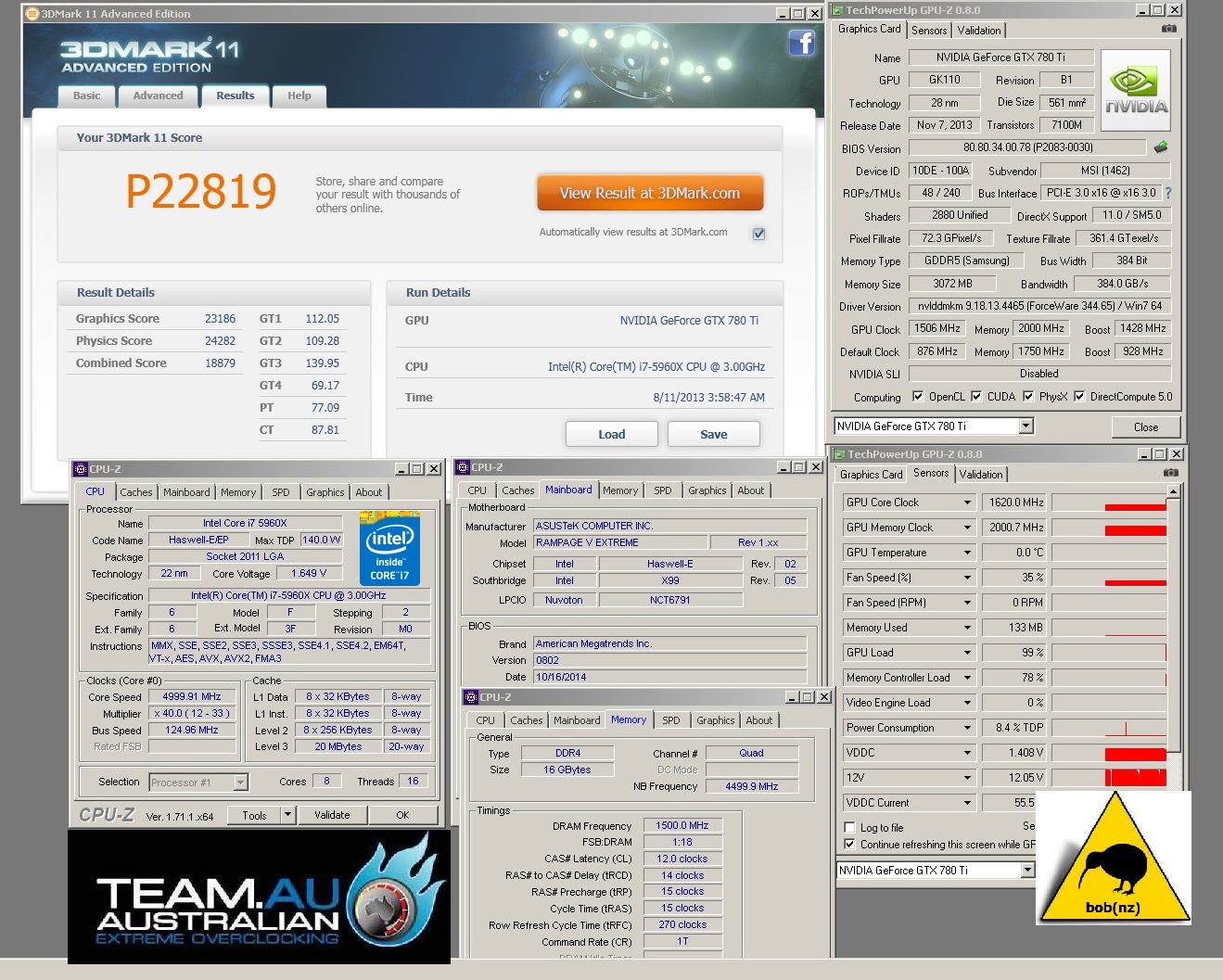Toggle the CUDA checkbox in GPU-Z
Image resolution: width=1223 pixels, height=980 pixels.
[x=976, y=396]
